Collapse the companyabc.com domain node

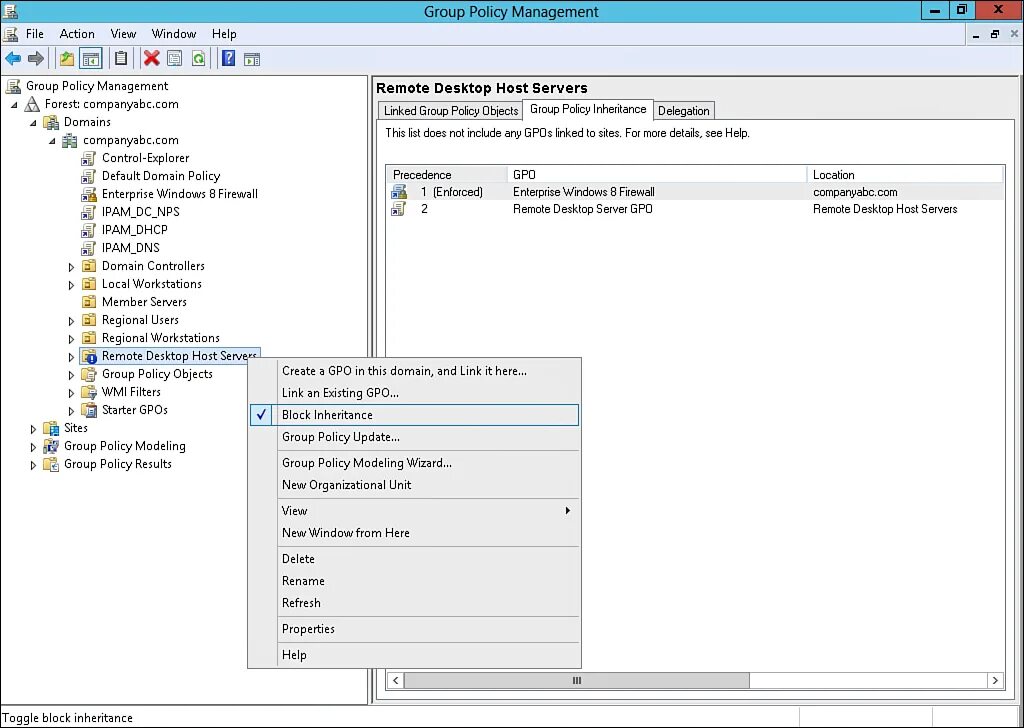pos(52,140)
